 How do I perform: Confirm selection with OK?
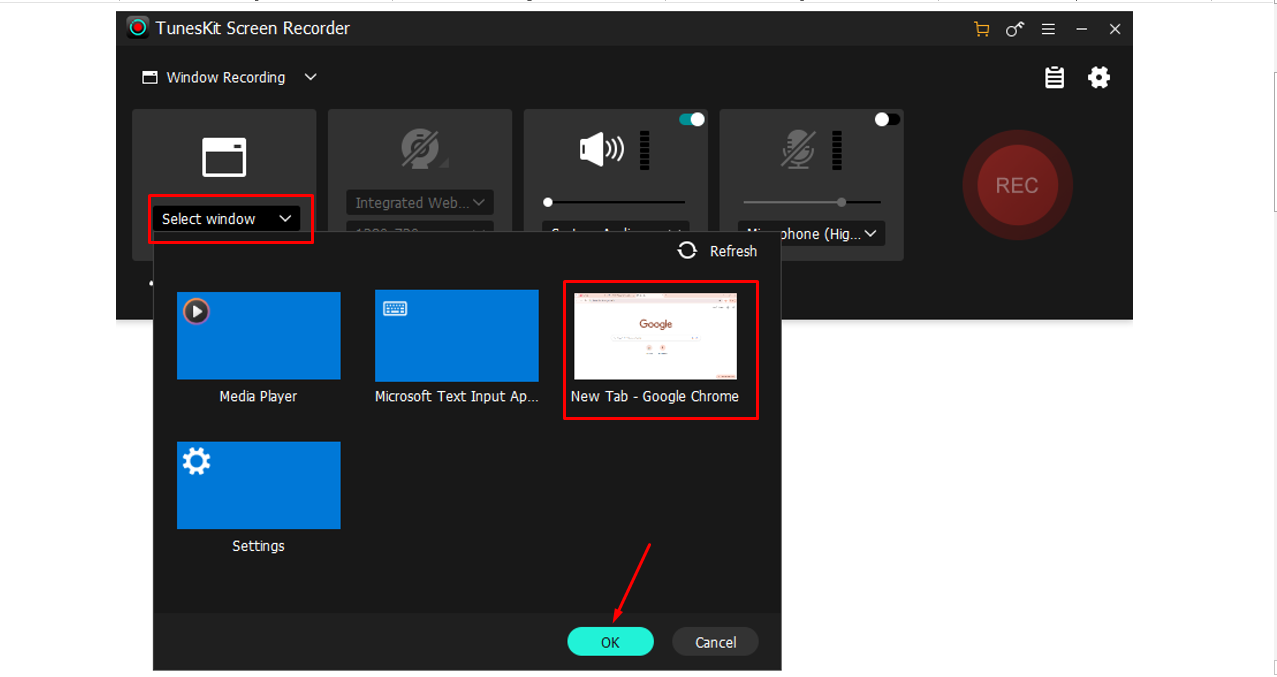point(610,642)
